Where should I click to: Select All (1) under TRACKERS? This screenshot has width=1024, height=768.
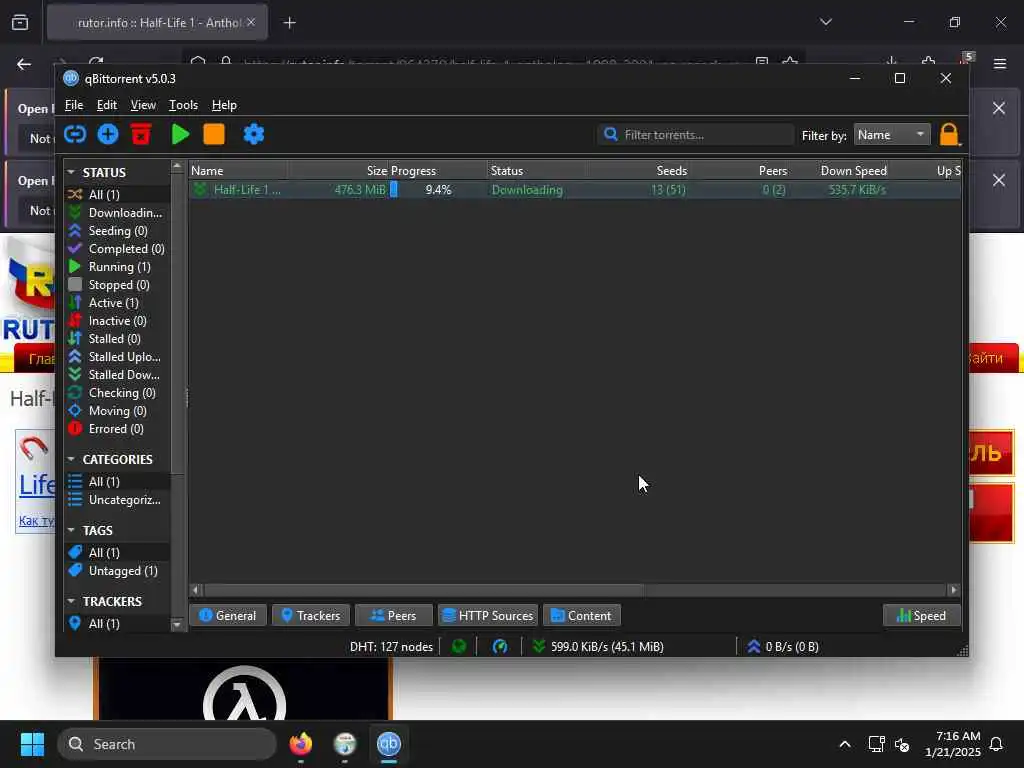click(118, 624)
